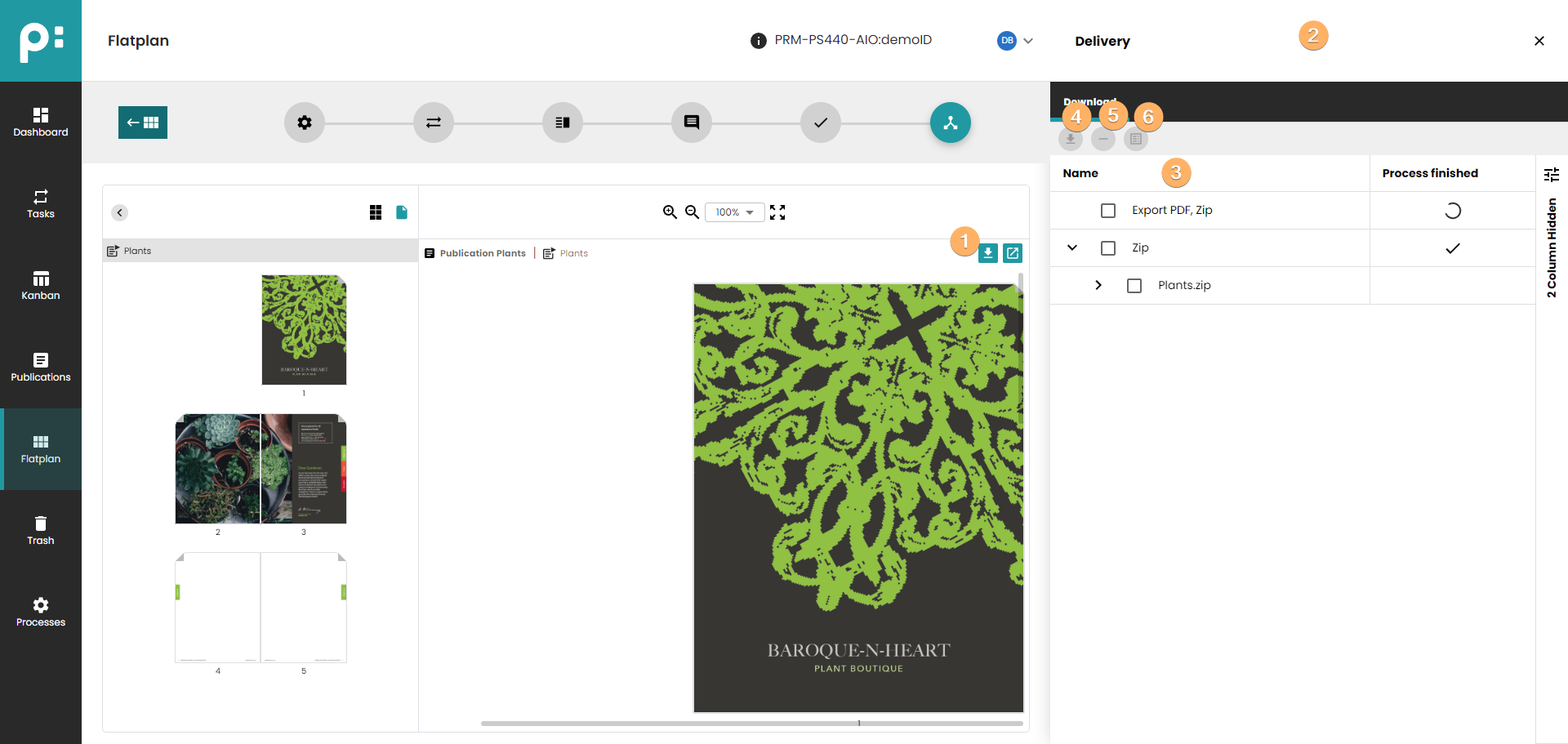1568x744 pixels.
Task: Click the settings gear workflow step
Action: 305,123
